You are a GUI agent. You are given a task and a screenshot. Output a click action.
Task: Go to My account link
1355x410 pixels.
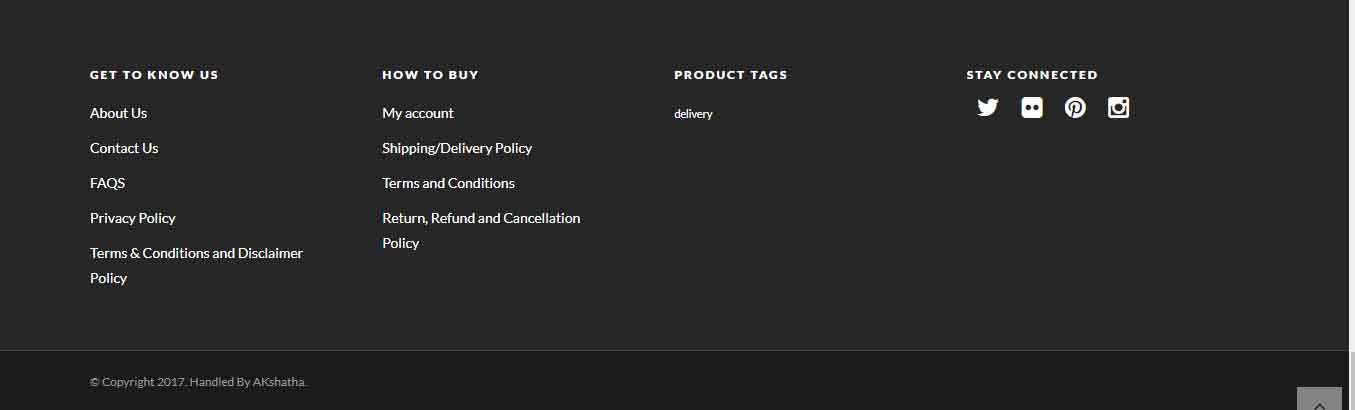point(418,113)
